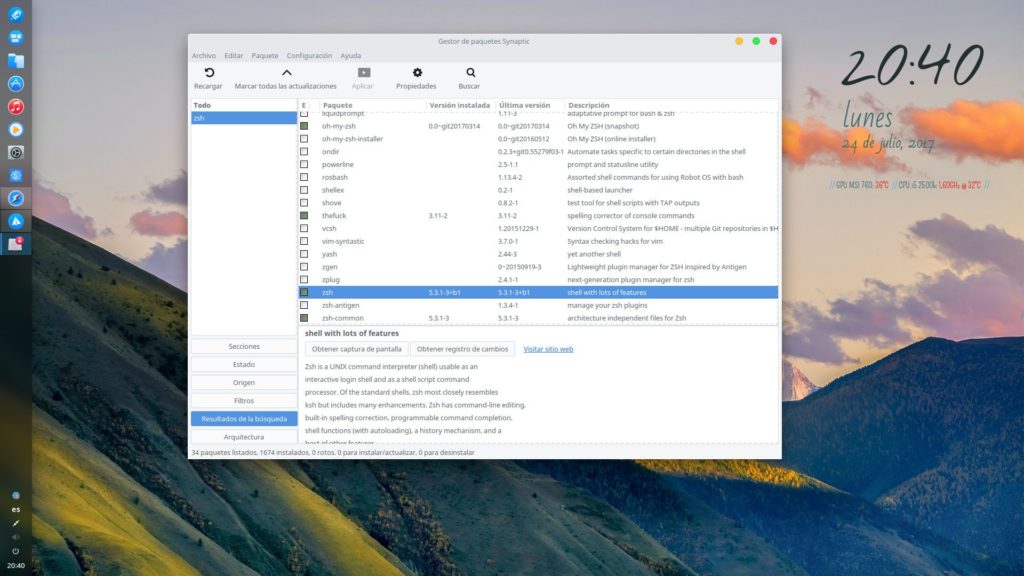Toggle the checkbox for thefuck package

tap(304, 216)
